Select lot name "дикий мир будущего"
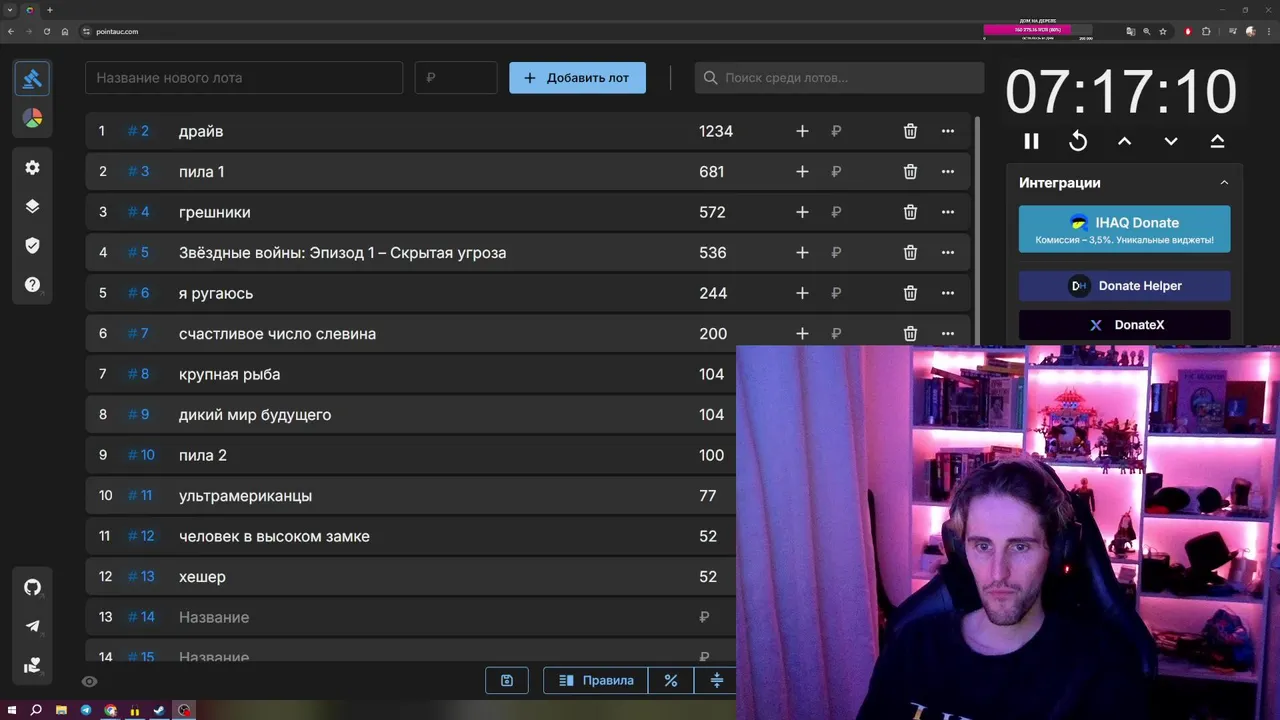Viewport: 1280px width, 720px height. click(x=255, y=415)
